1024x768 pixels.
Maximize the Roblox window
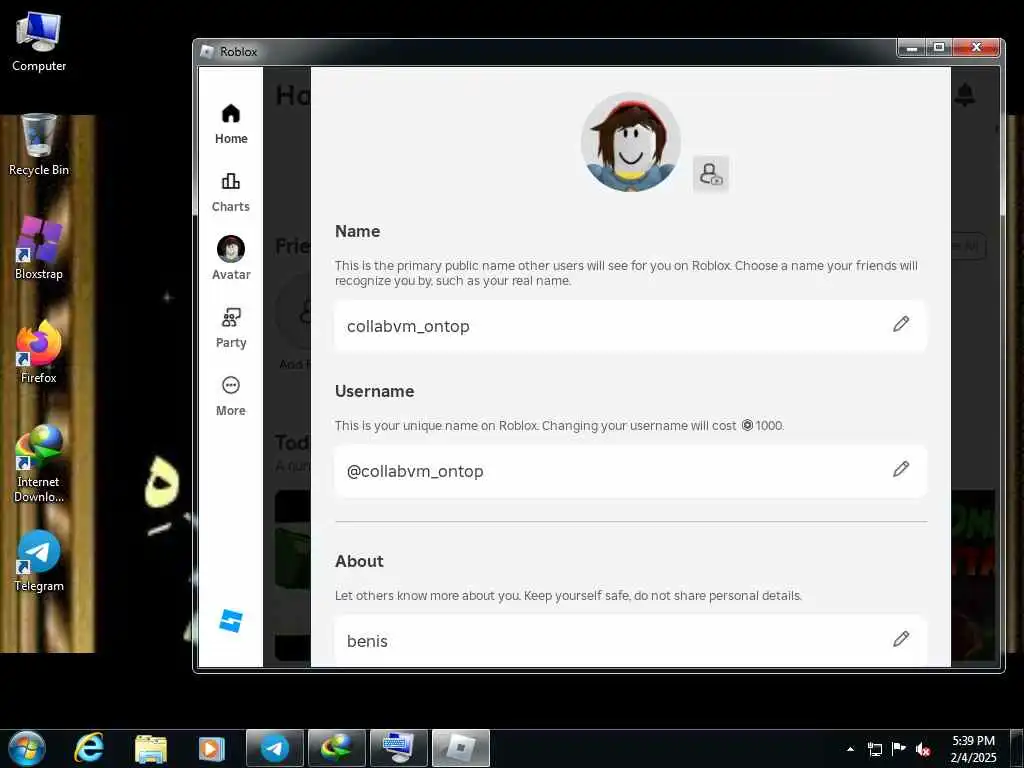point(939,48)
